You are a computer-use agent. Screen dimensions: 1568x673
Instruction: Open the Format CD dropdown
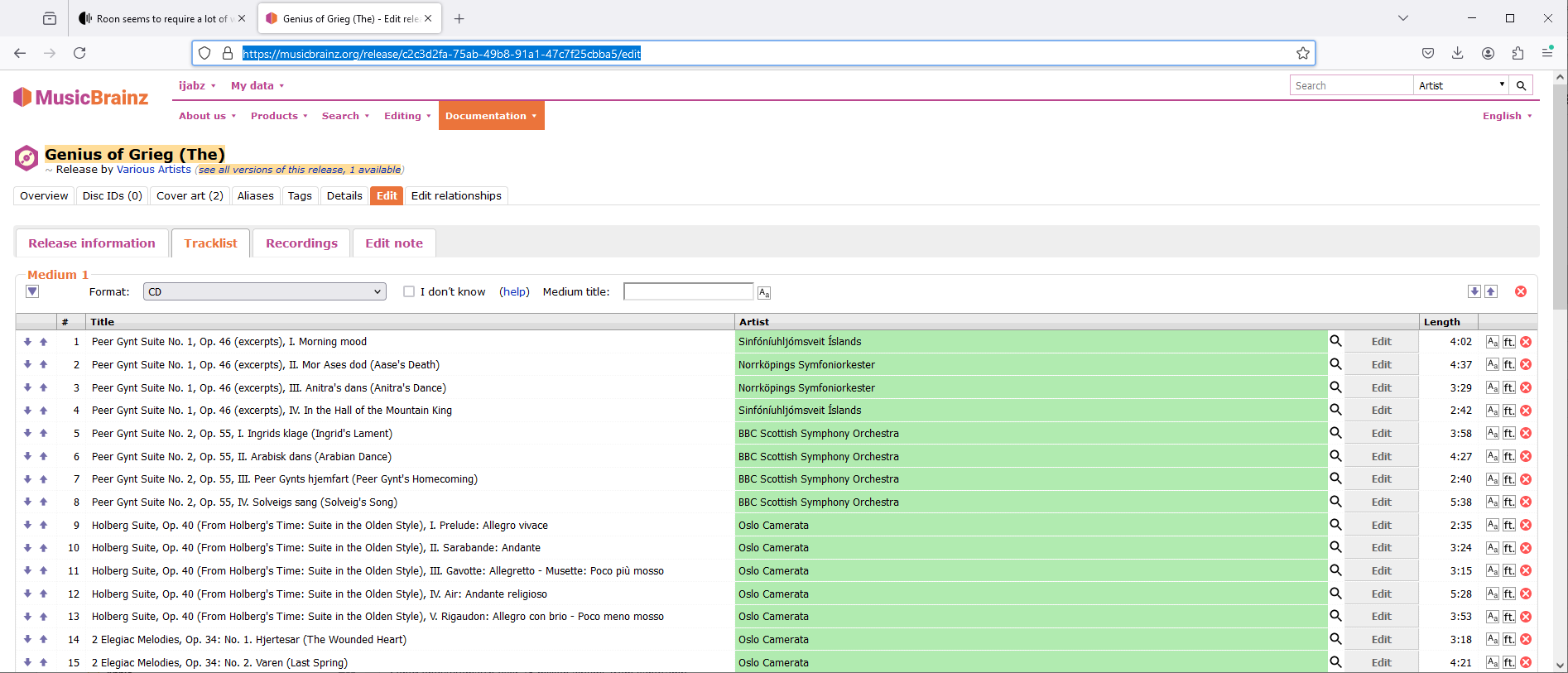(264, 291)
